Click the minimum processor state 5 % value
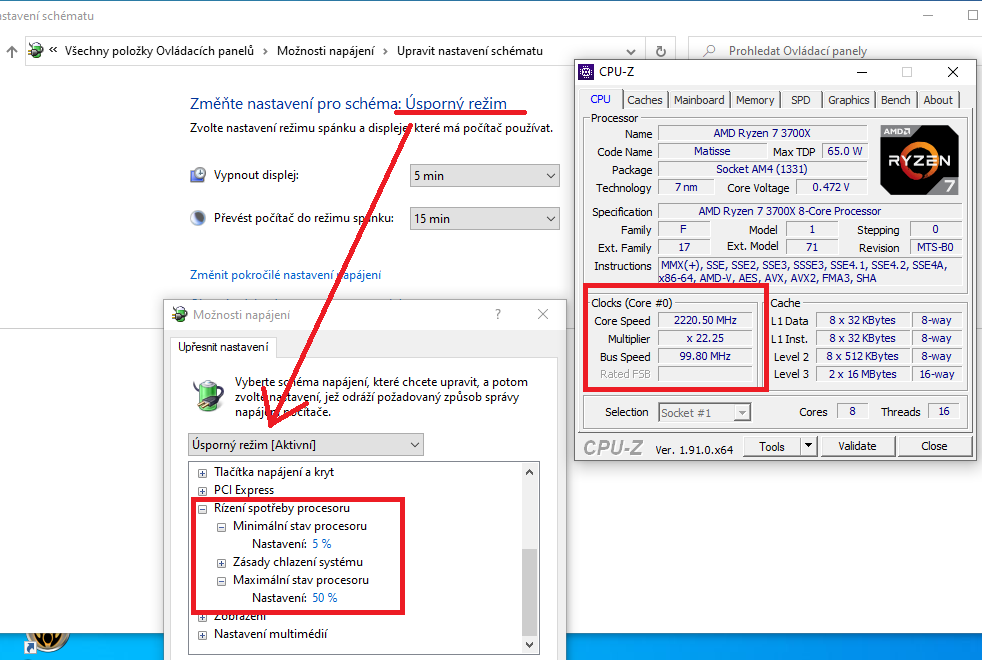The width and height of the screenshot is (982, 660). 322,544
